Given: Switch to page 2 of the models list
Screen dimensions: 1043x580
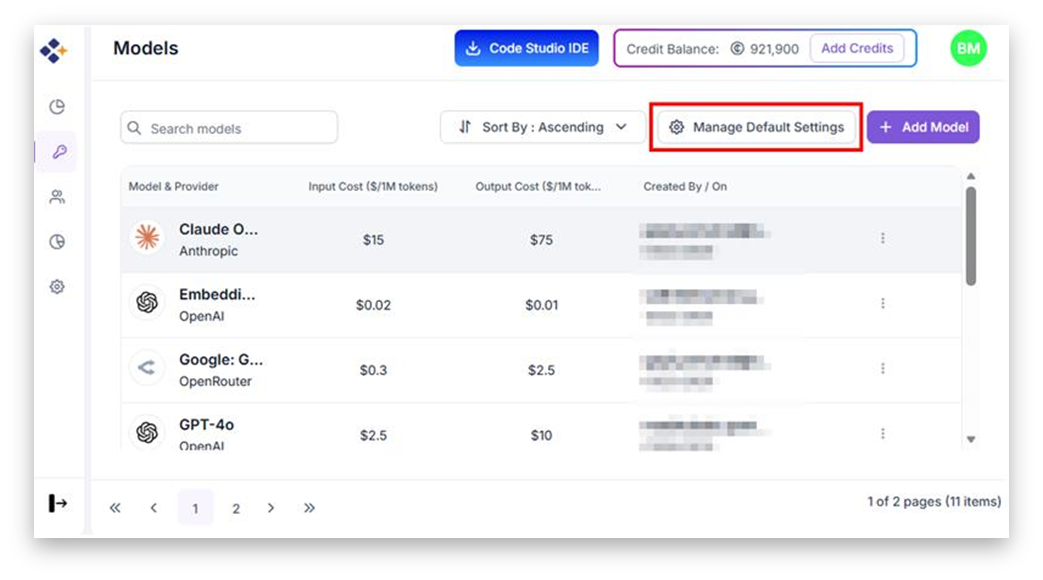Looking at the screenshot, I should pyautogui.click(x=236, y=508).
